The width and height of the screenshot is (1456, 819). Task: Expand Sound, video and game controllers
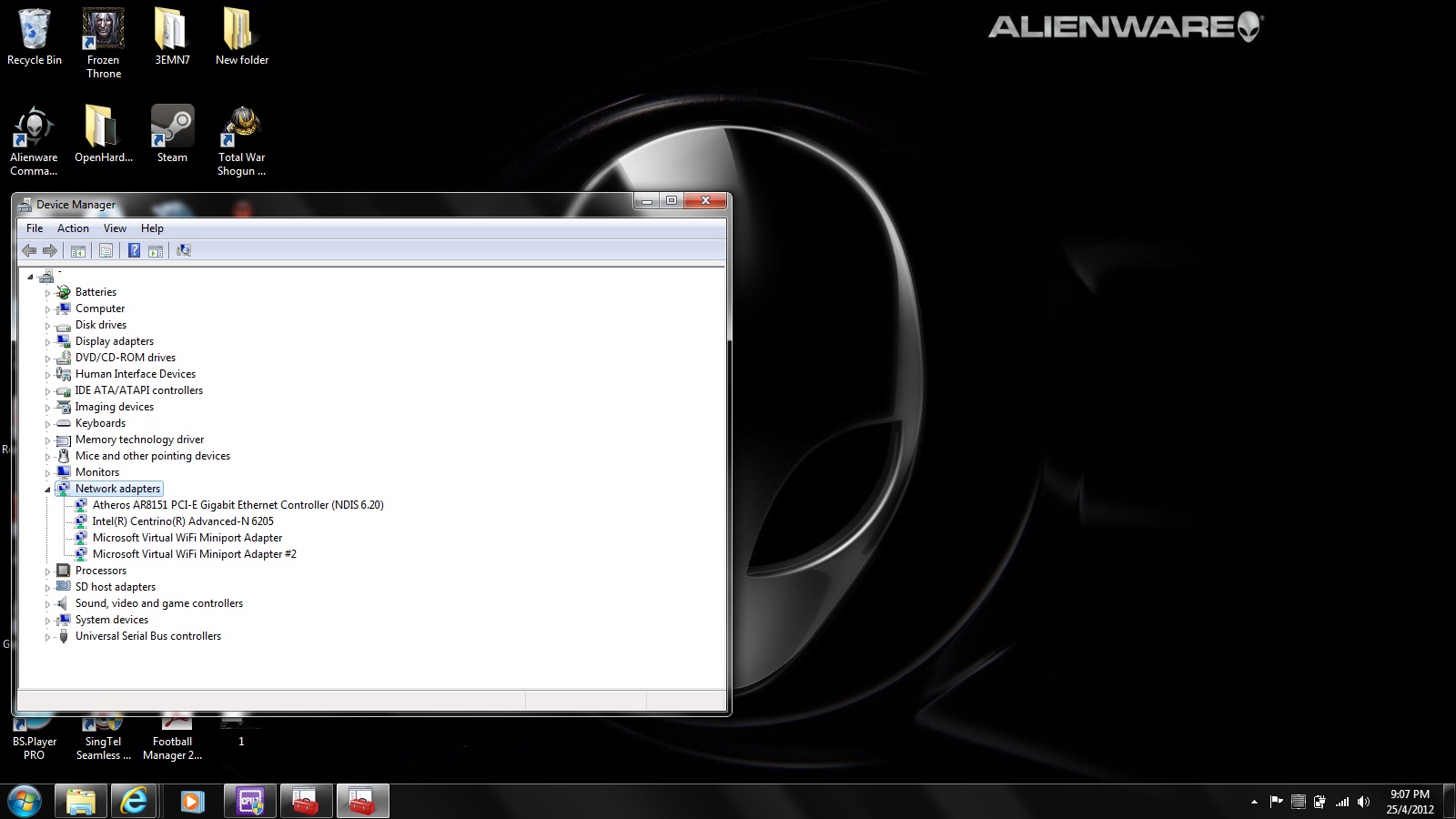click(x=47, y=604)
